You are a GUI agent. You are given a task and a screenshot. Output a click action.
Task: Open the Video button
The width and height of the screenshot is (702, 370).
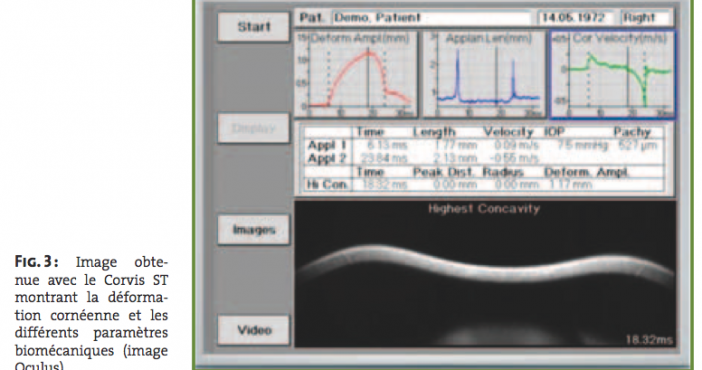coord(254,331)
